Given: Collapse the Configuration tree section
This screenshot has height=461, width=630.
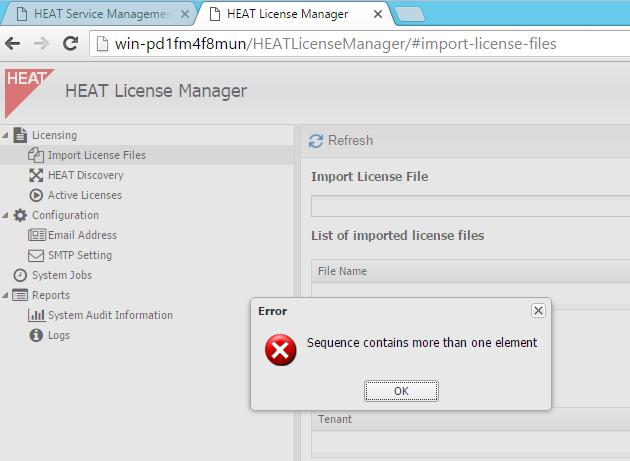Looking at the screenshot, I should (5, 215).
